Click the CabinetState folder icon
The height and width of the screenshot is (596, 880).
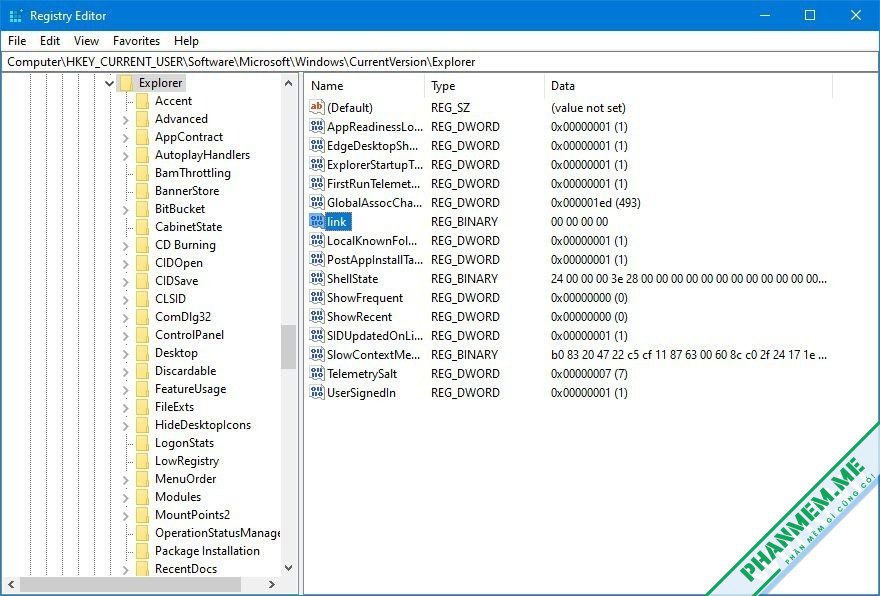point(143,227)
